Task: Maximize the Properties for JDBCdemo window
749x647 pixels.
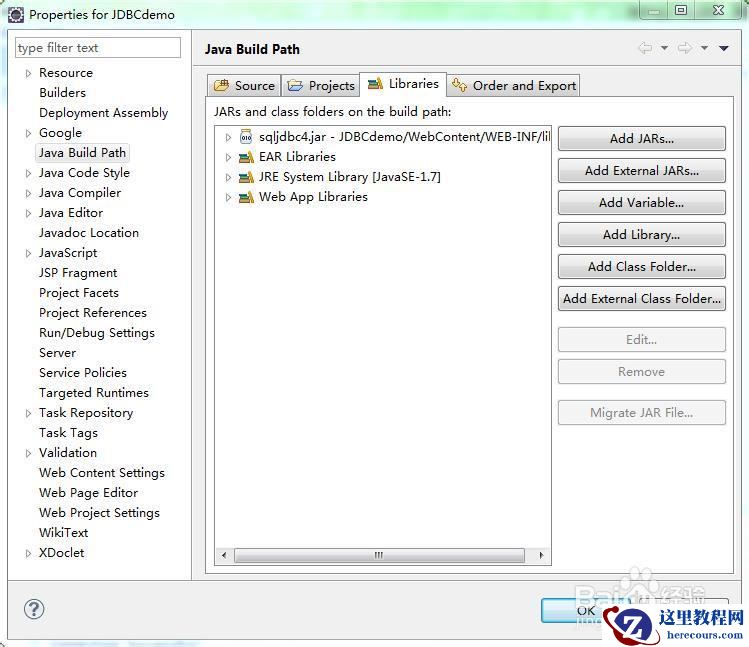Action: pos(681,10)
